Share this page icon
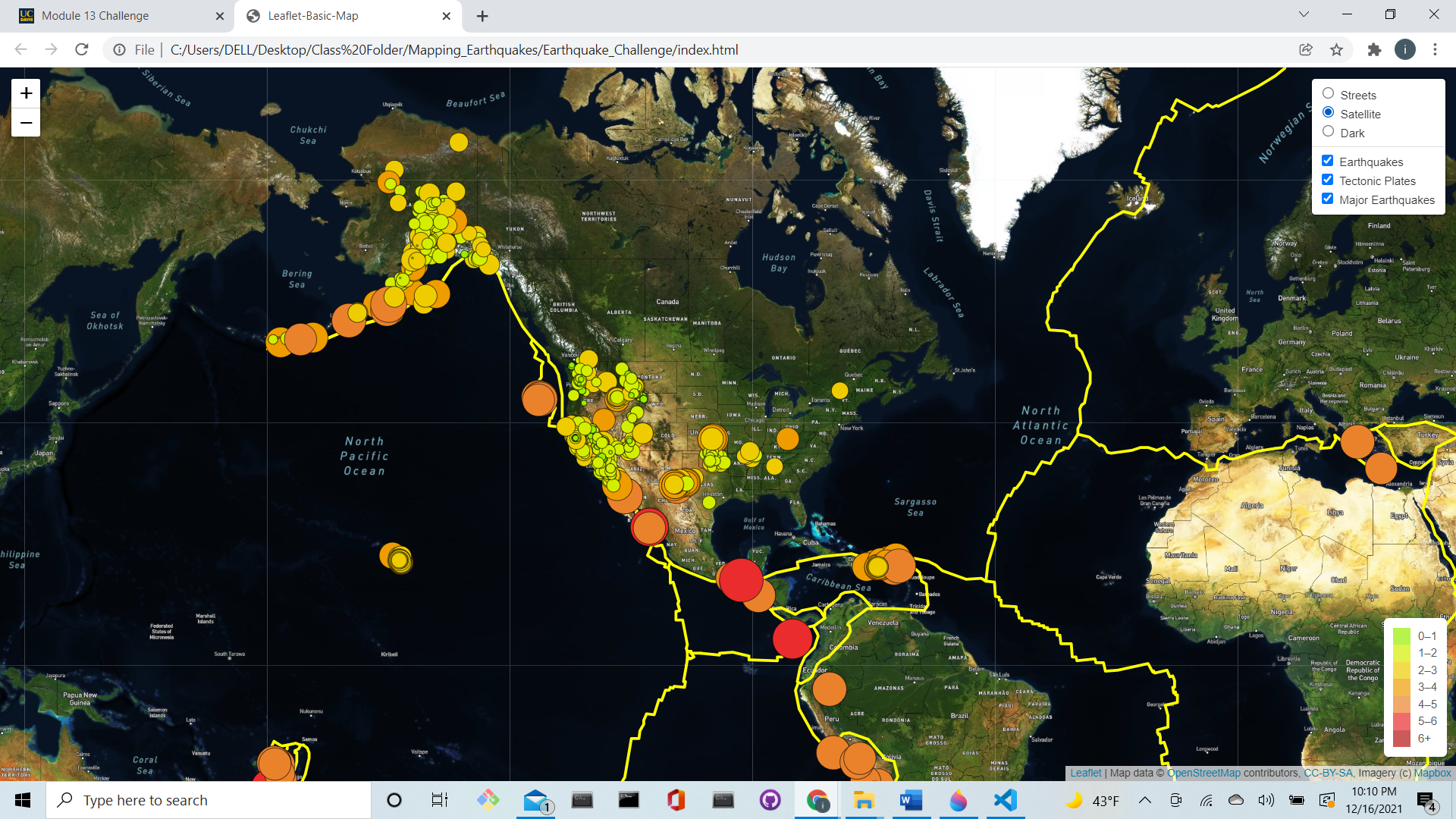 [1306, 50]
